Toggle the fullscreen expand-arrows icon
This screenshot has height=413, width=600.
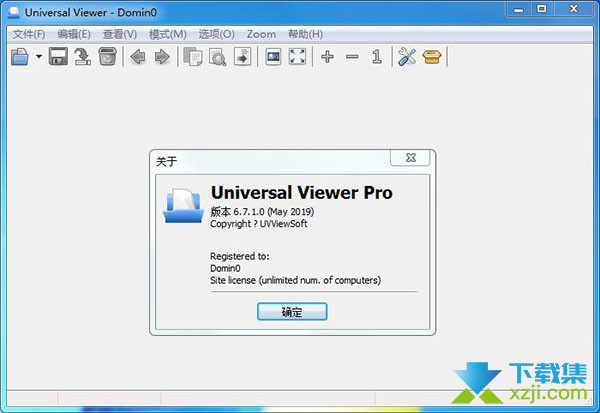click(297, 57)
